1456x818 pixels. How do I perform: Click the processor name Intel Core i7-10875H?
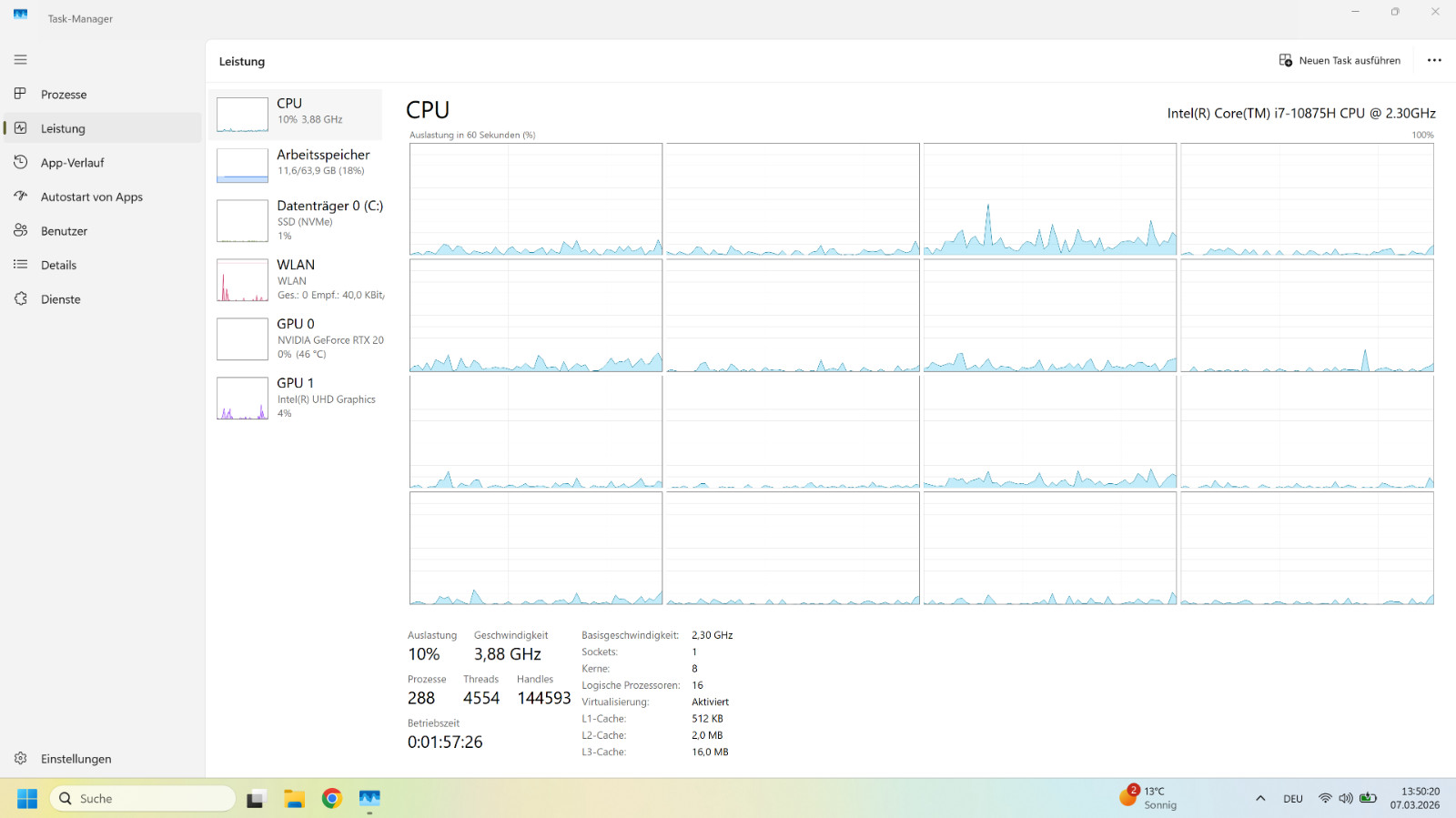[1301, 113]
